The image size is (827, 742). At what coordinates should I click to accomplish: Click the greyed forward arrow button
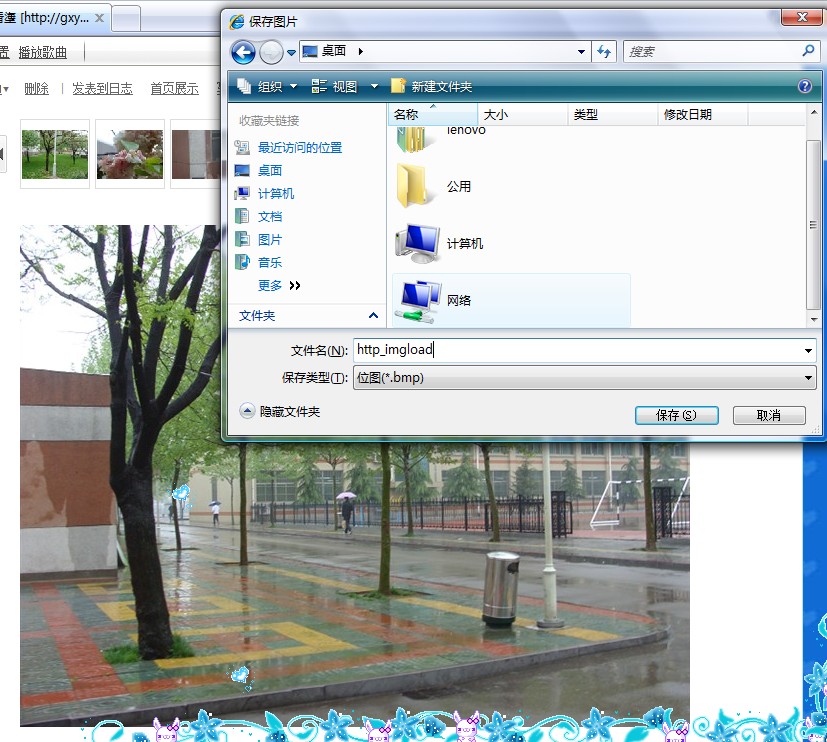click(271, 52)
